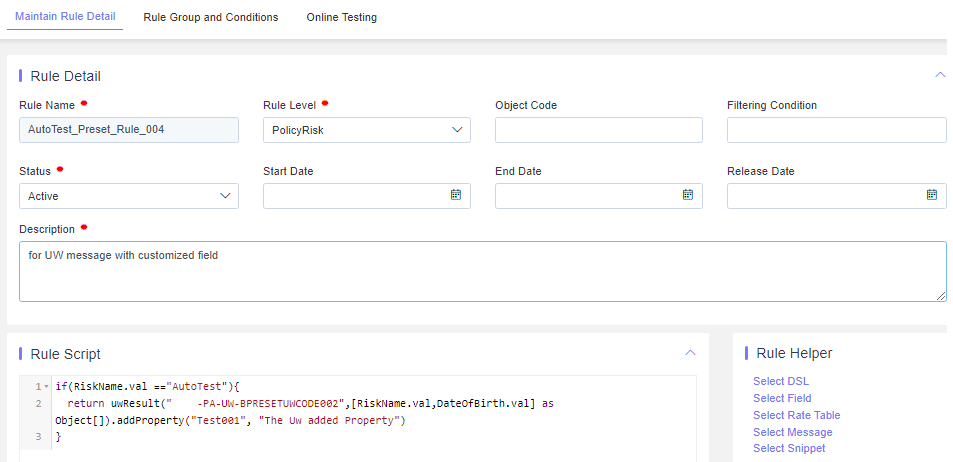
Task: Click the Select DSL link
Action: [x=781, y=381]
